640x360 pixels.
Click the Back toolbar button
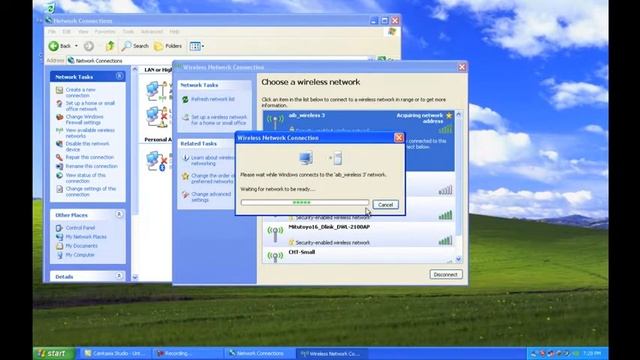(x=60, y=46)
